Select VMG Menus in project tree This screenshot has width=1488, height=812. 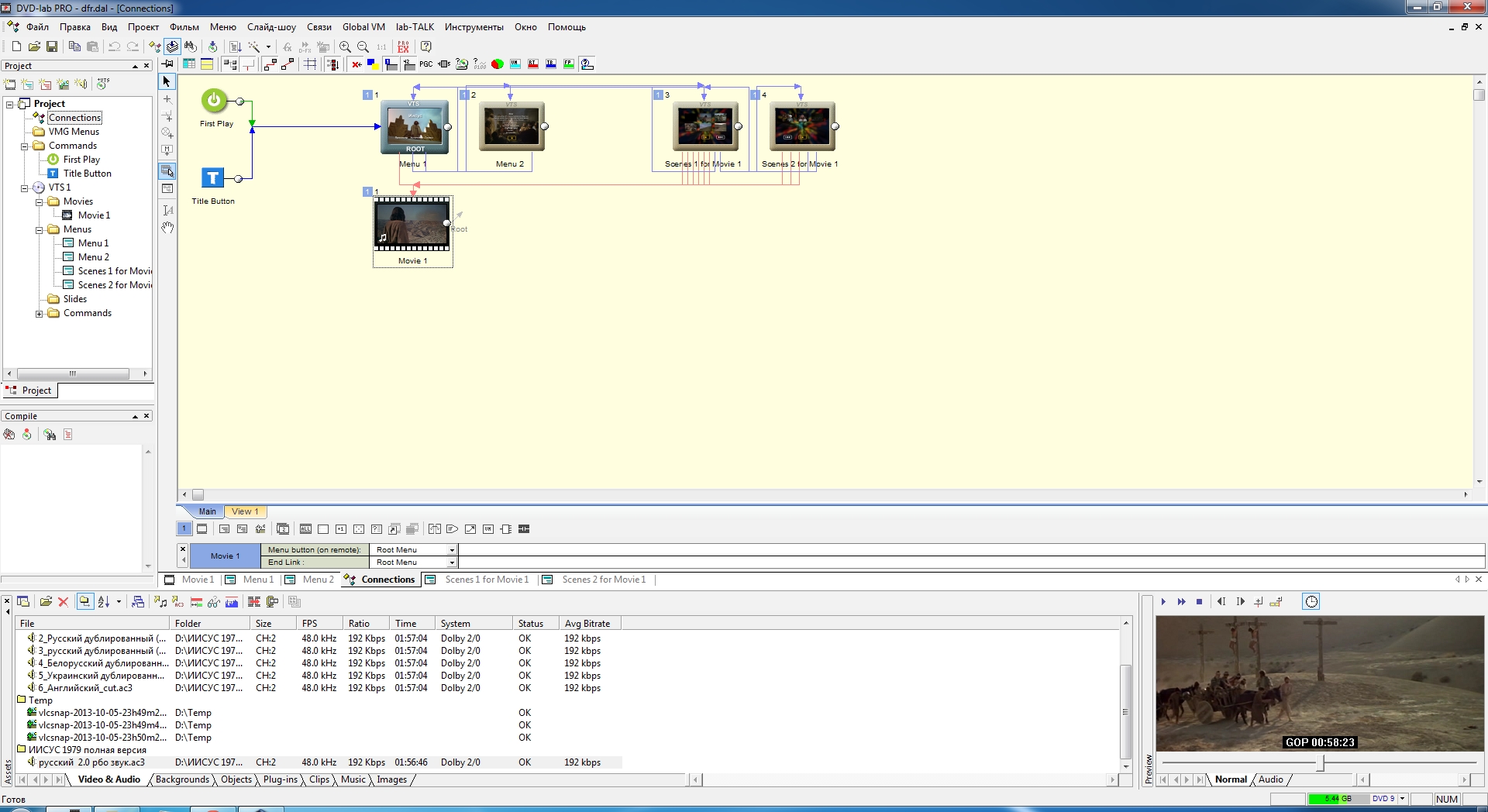tap(74, 132)
